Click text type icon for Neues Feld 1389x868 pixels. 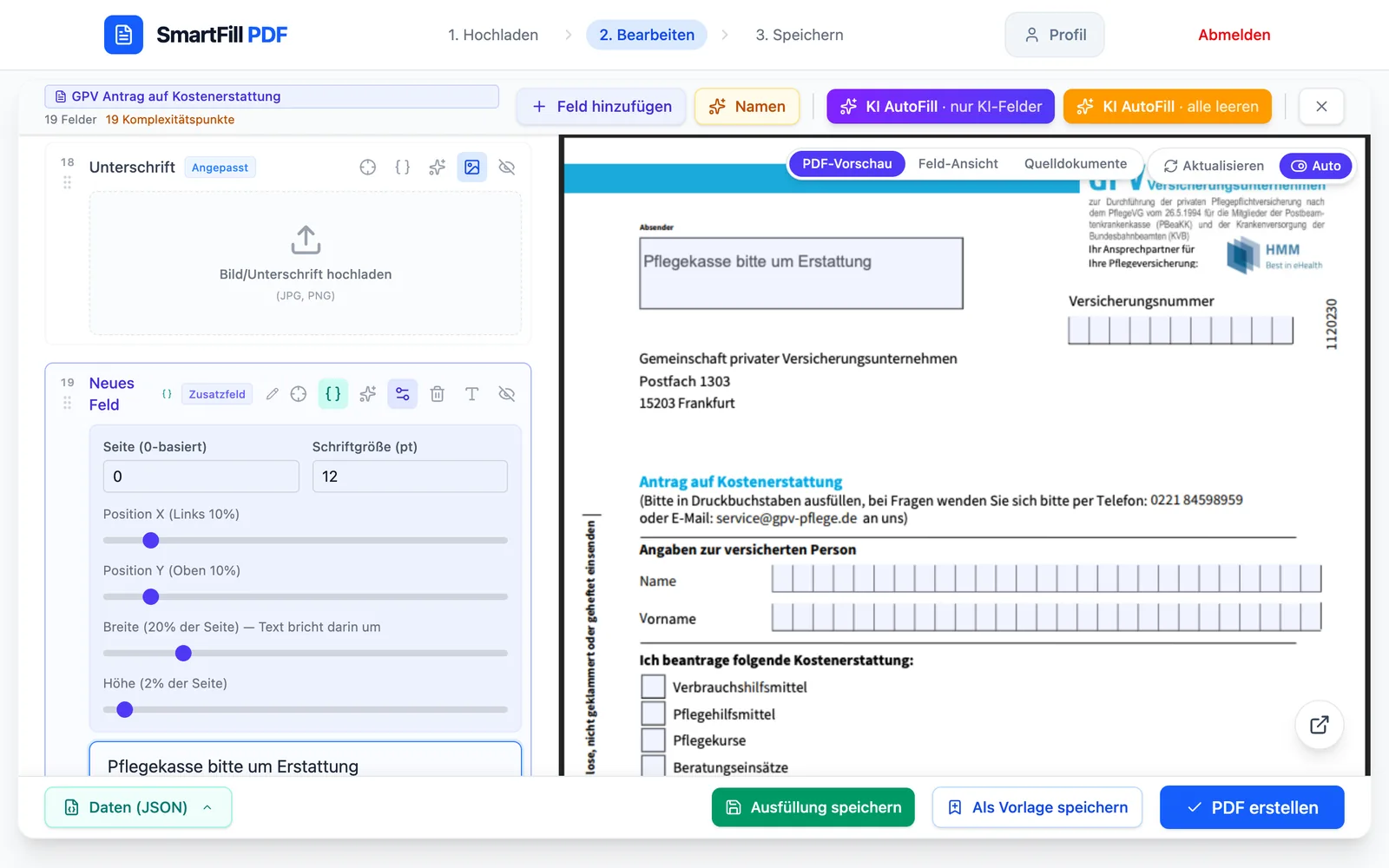472,394
